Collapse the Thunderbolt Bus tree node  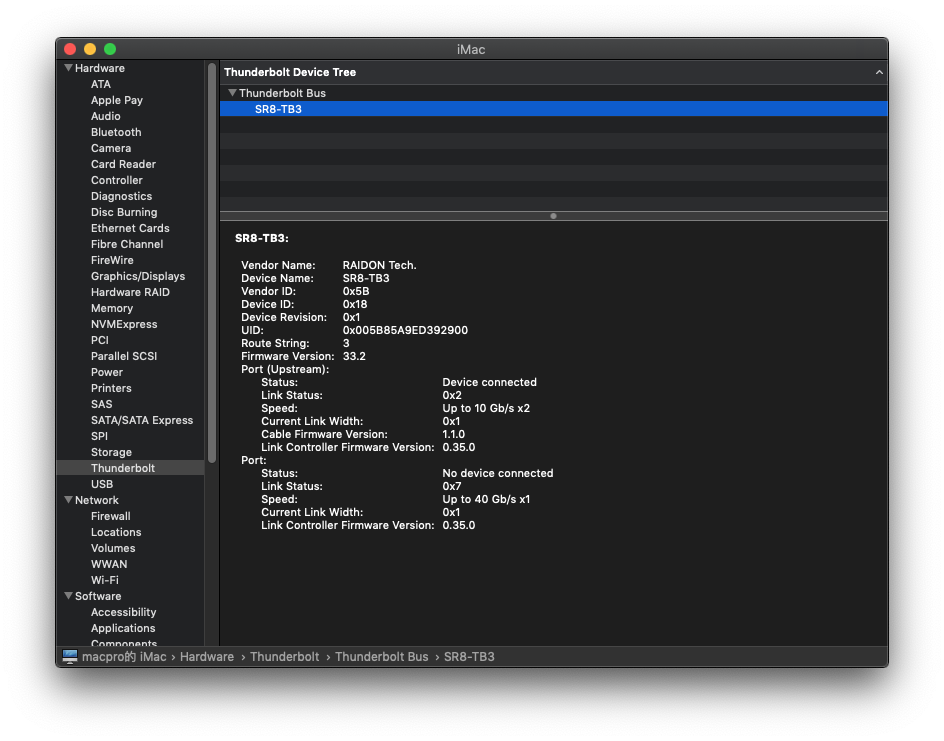(x=232, y=93)
